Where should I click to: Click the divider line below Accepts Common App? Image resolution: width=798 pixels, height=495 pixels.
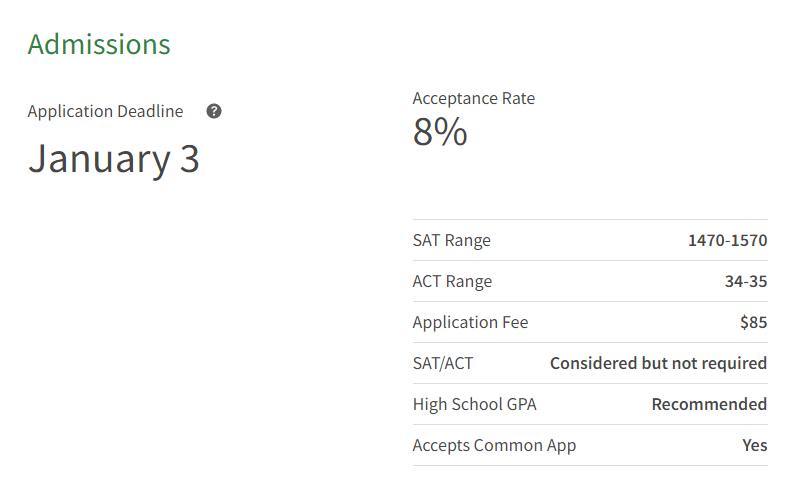pos(590,466)
